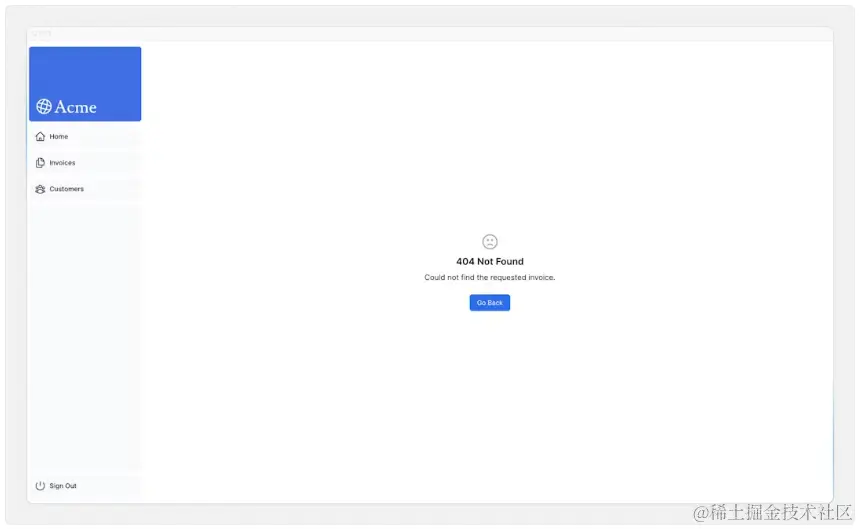
Task: Click the 404 Not Found heading
Action: (x=490, y=261)
